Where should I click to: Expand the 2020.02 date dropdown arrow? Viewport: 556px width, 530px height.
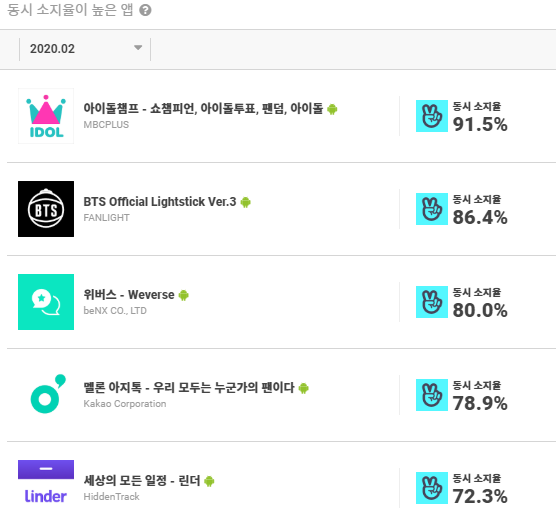(138, 48)
